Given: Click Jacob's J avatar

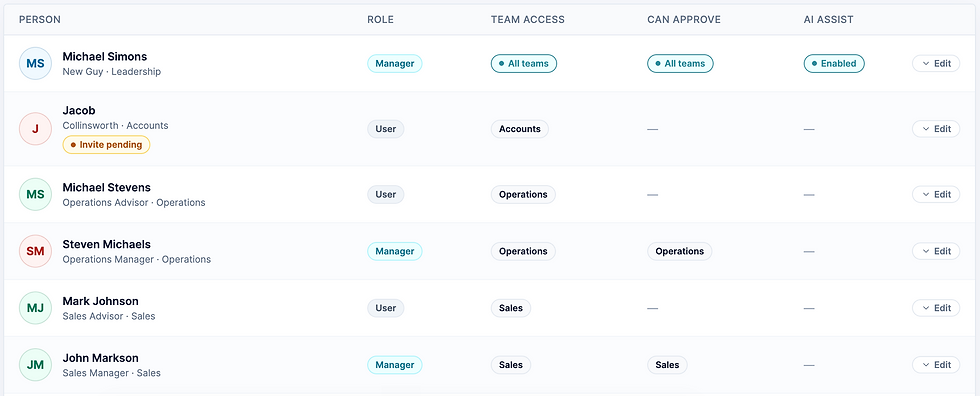Looking at the screenshot, I should [x=35, y=129].
